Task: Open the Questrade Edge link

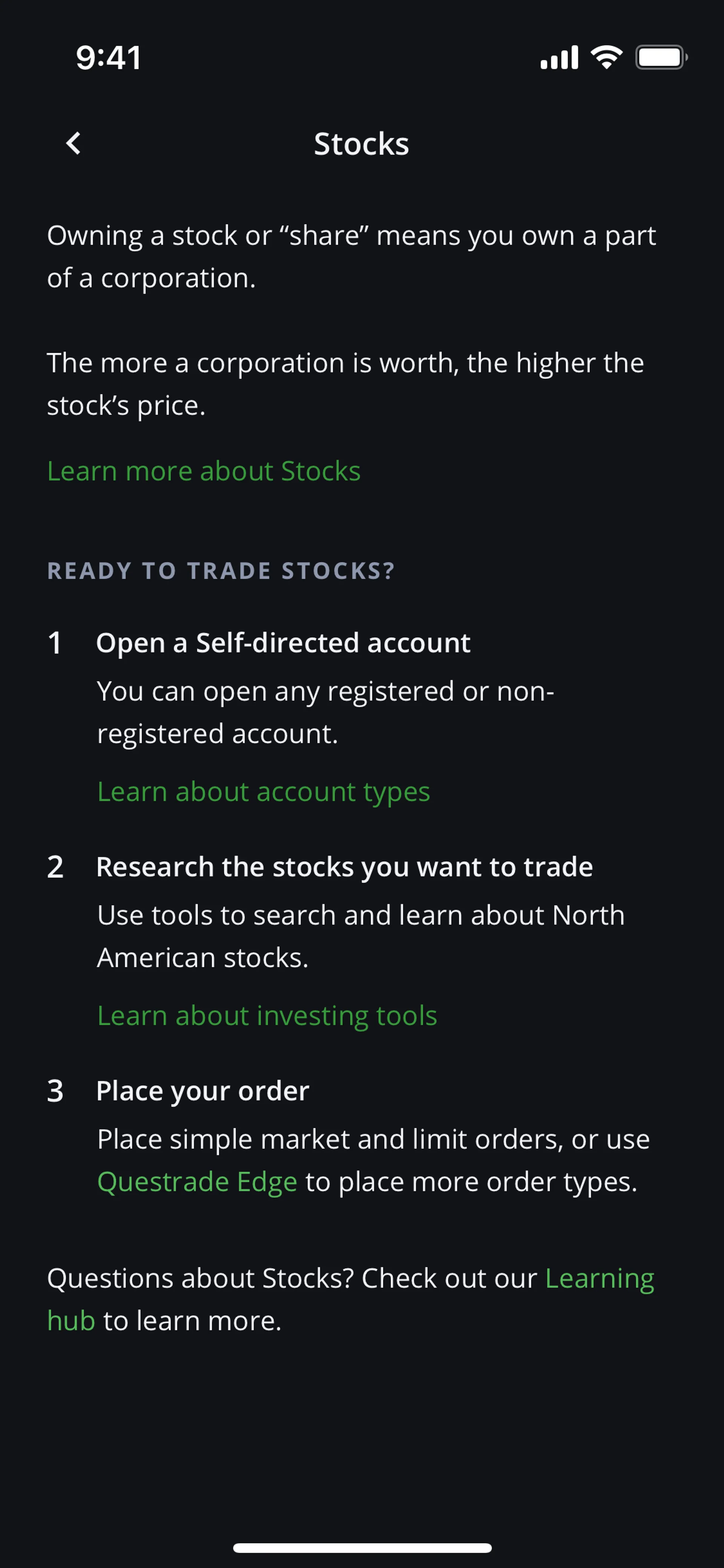Action: click(197, 1181)
